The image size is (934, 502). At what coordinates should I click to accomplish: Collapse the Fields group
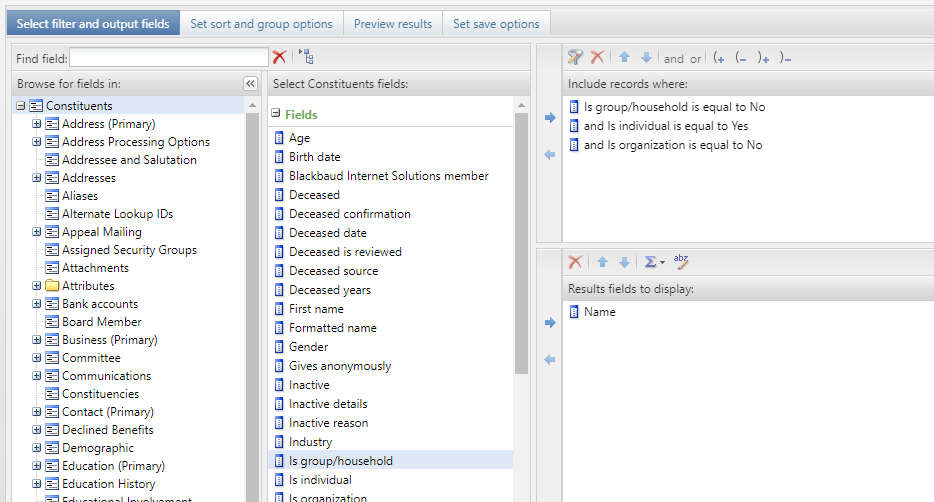(276, 113)
